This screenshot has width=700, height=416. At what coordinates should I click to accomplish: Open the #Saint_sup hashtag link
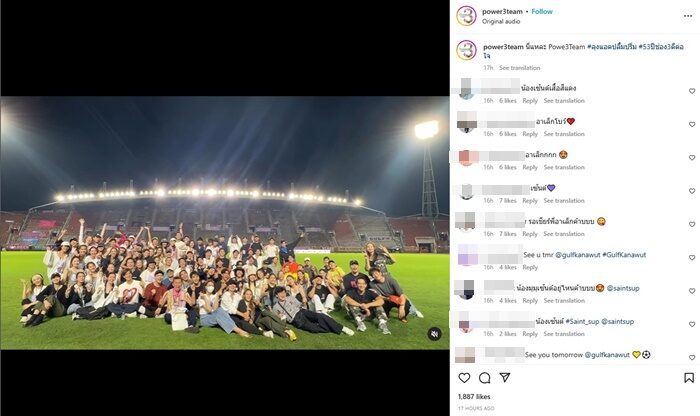[582, 321]
